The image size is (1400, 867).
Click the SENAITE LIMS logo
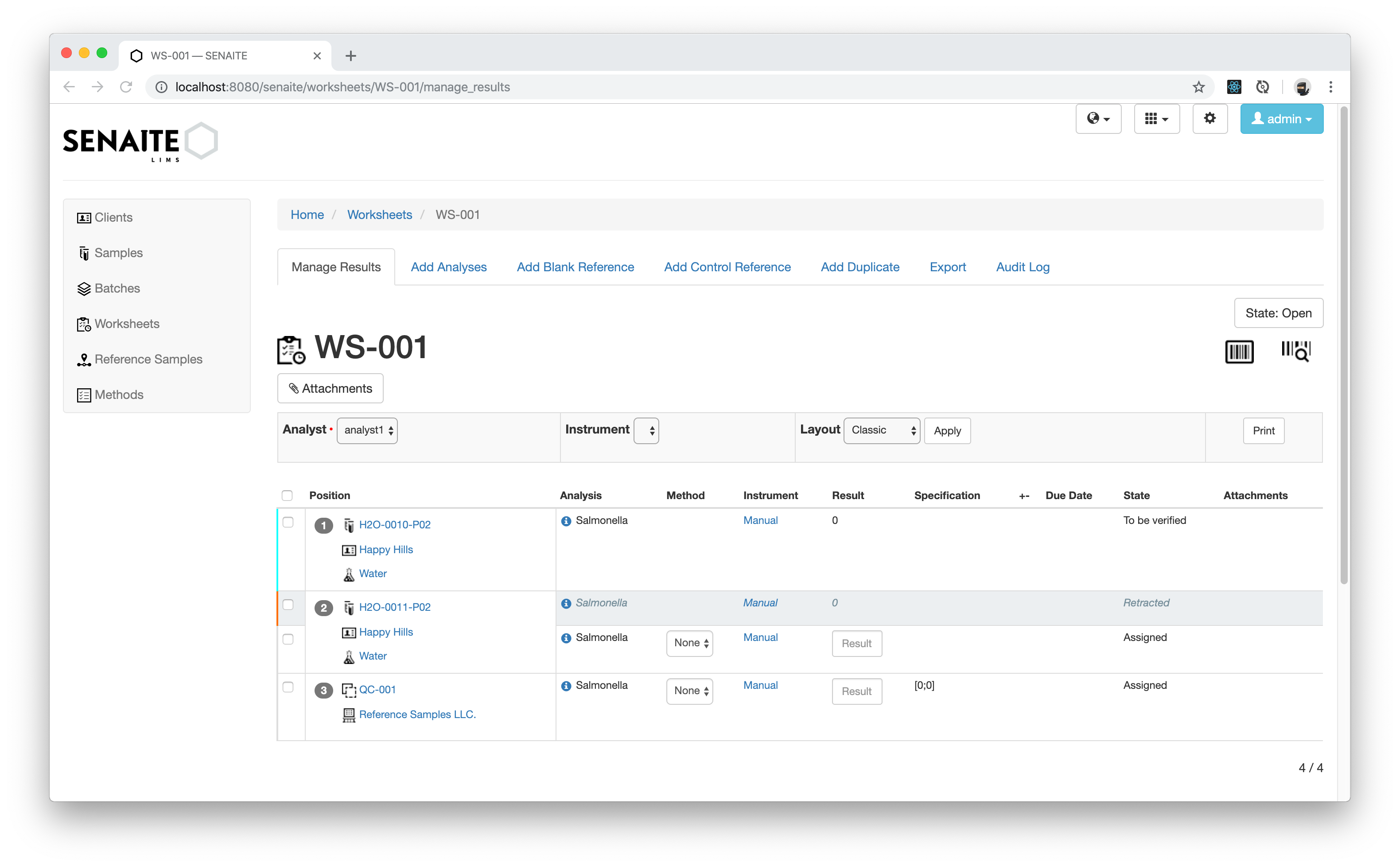140,142
